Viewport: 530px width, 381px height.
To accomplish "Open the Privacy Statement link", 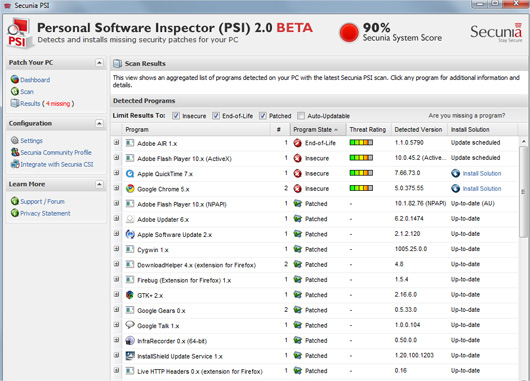I will click(45, 213).
